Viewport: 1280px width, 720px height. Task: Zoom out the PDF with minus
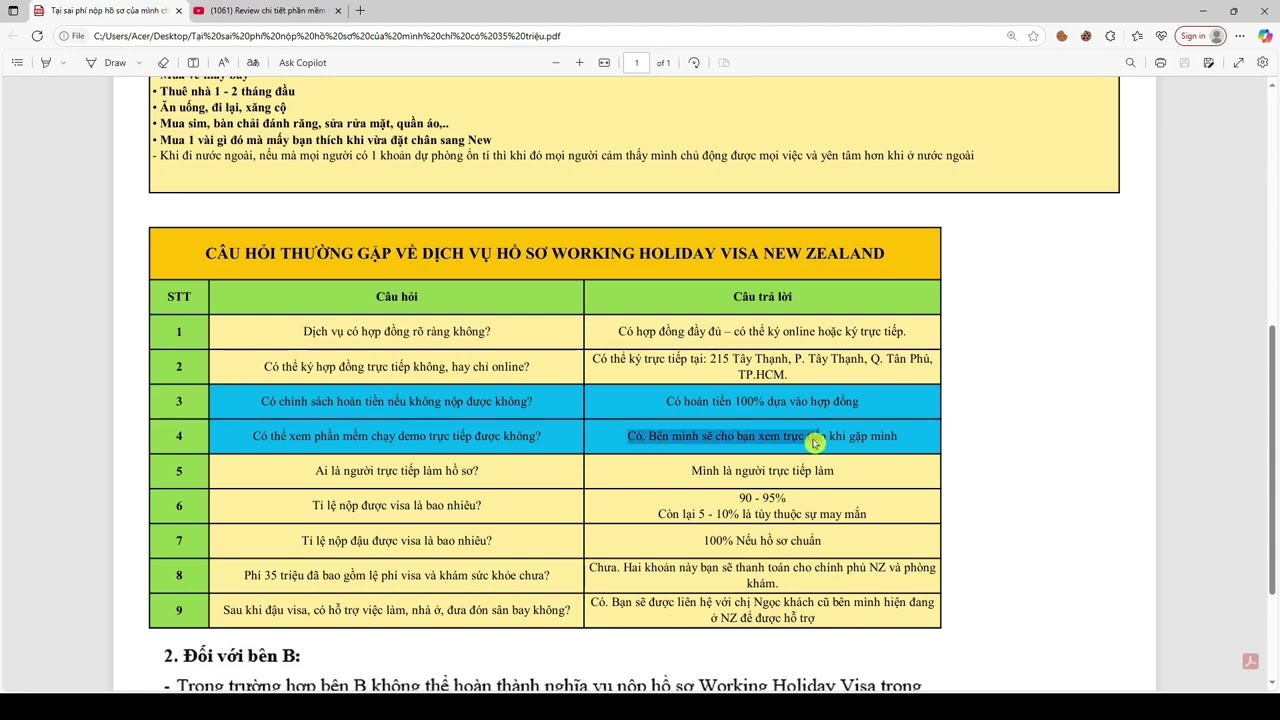pyautogui.click(x=556, y=63)
